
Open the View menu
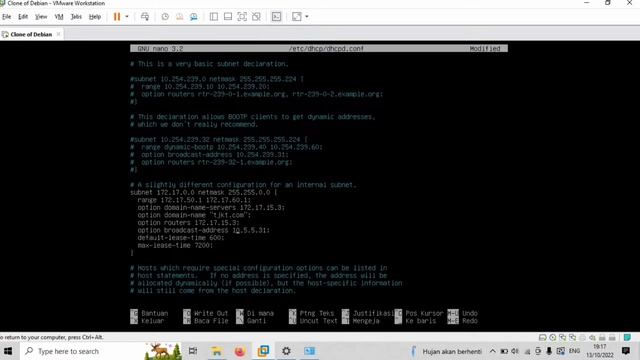coord(41,17)
